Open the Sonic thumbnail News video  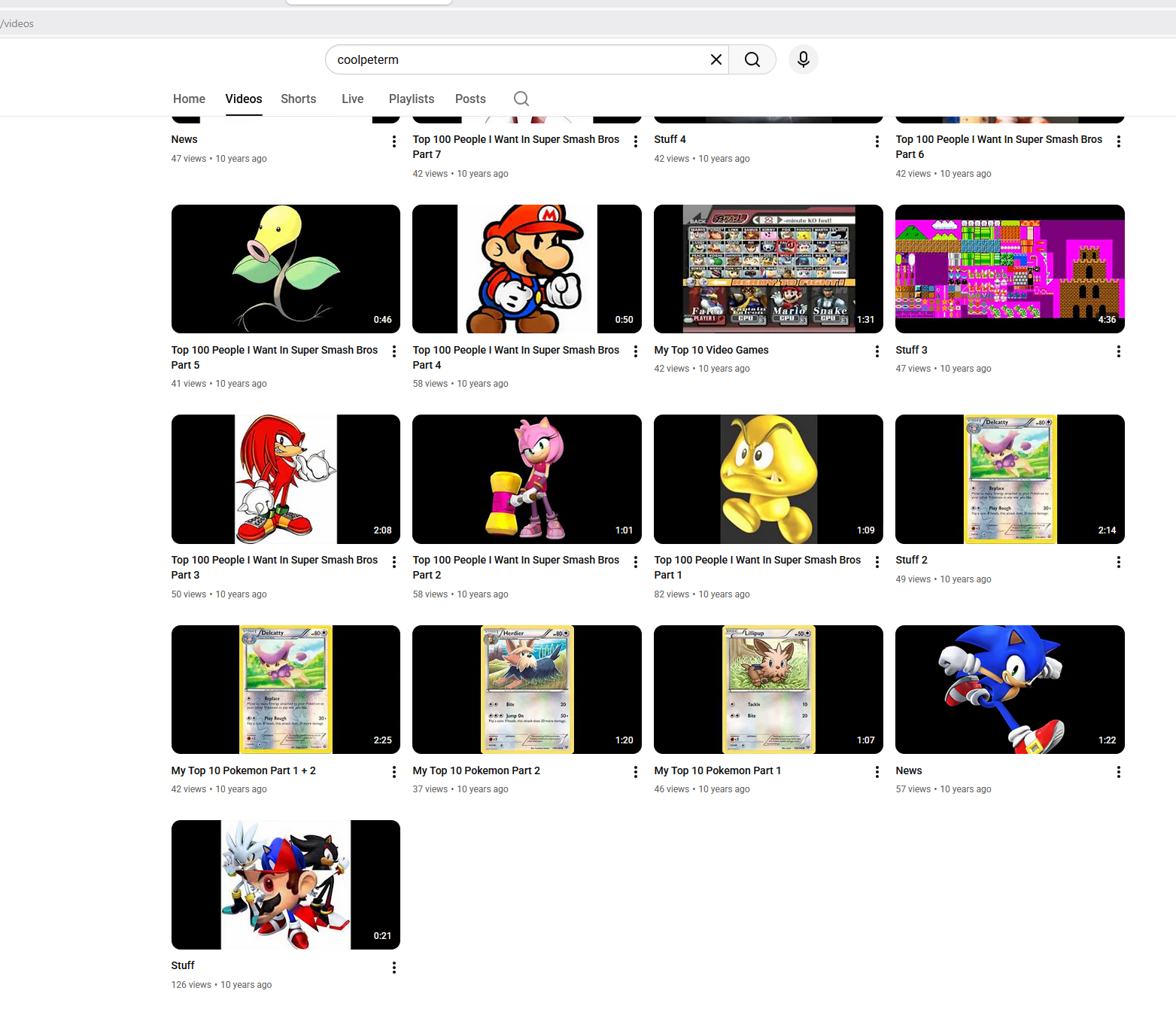coord(1009,689)
